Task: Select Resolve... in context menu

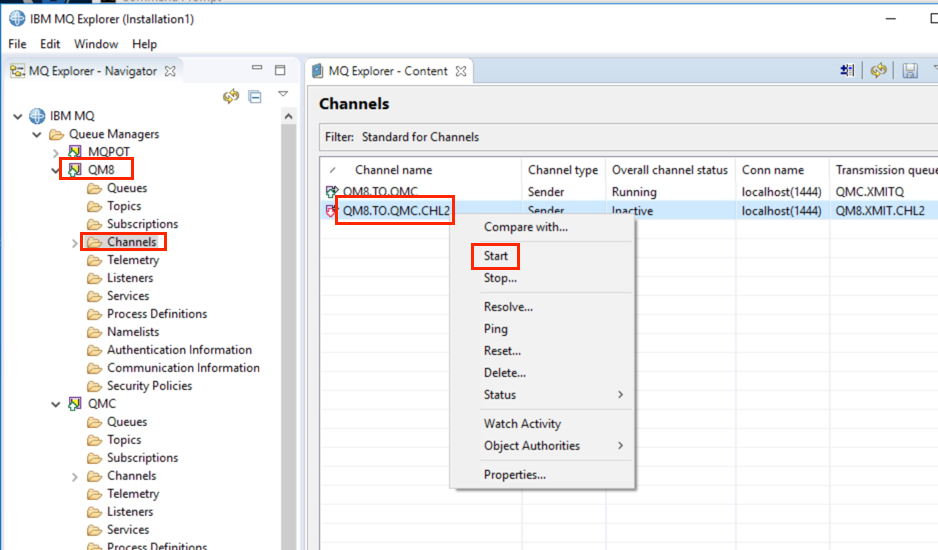Action: point(508,307)
